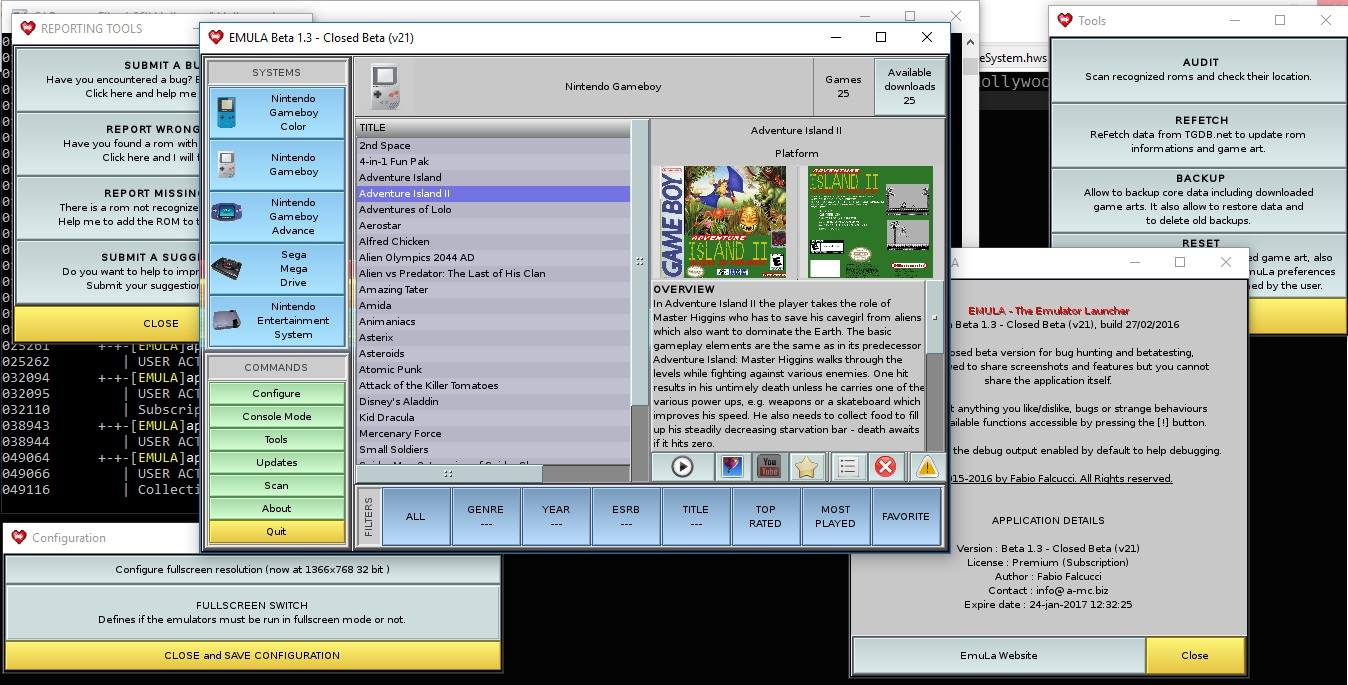Switch to Console Mode
1348x685 pixels.
coord(277,416)
